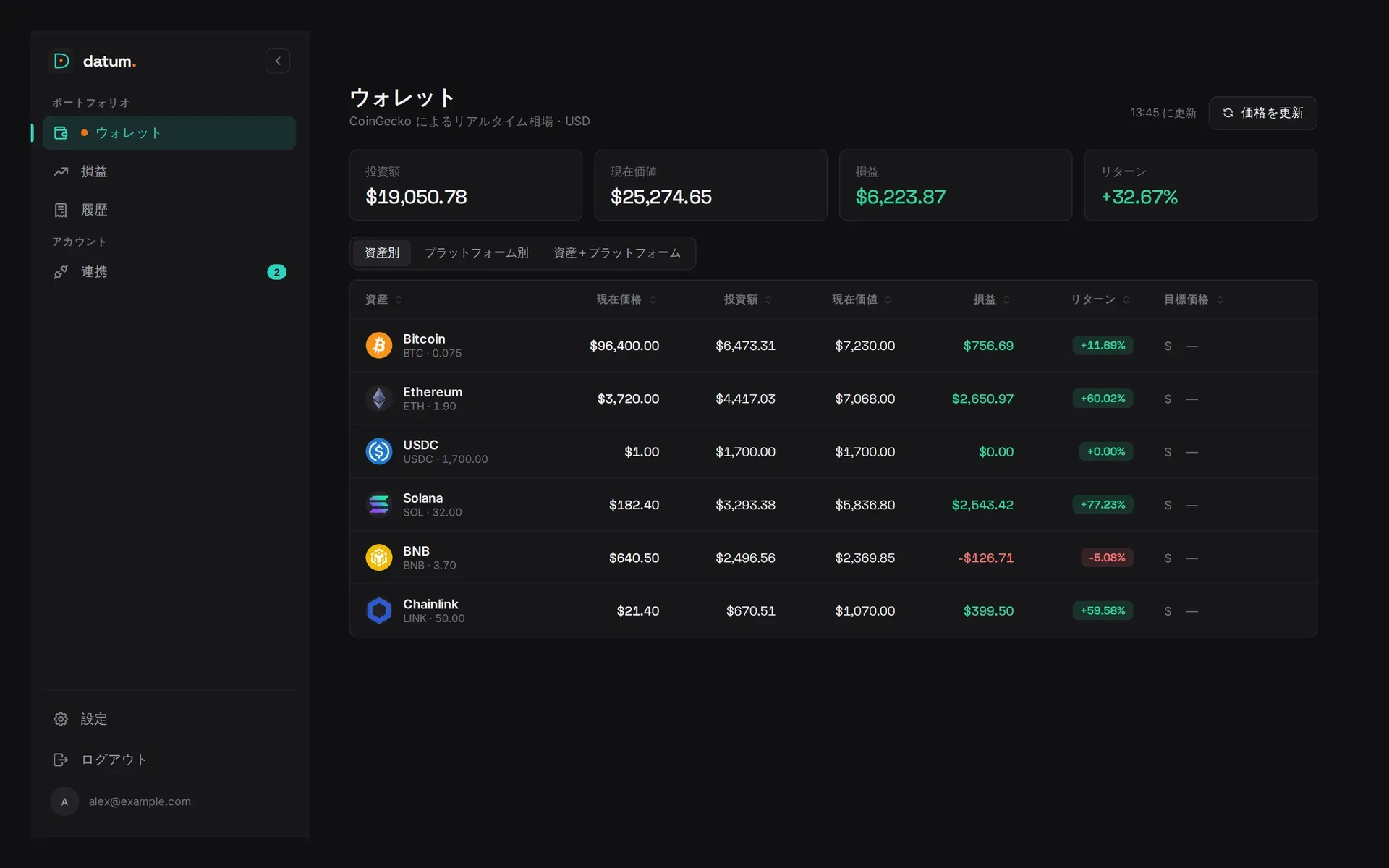Click the badge showing 2 on 連携
1389x868 pixels.
276,272
